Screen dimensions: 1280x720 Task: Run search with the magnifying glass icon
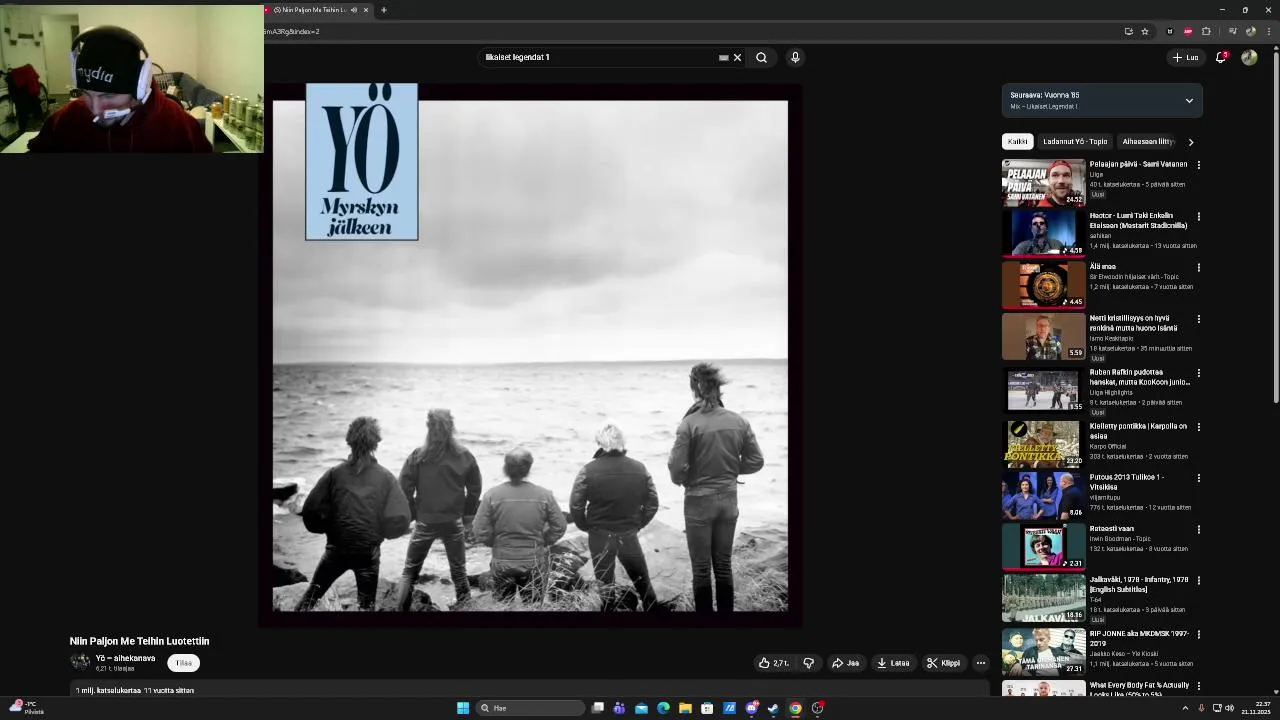point(762,58)
